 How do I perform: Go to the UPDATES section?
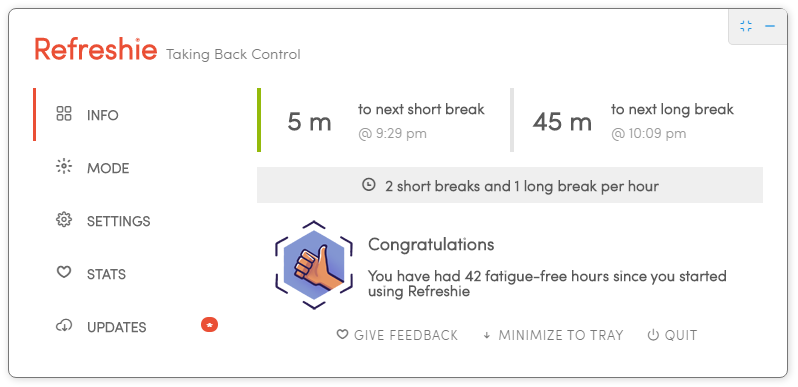117,327
